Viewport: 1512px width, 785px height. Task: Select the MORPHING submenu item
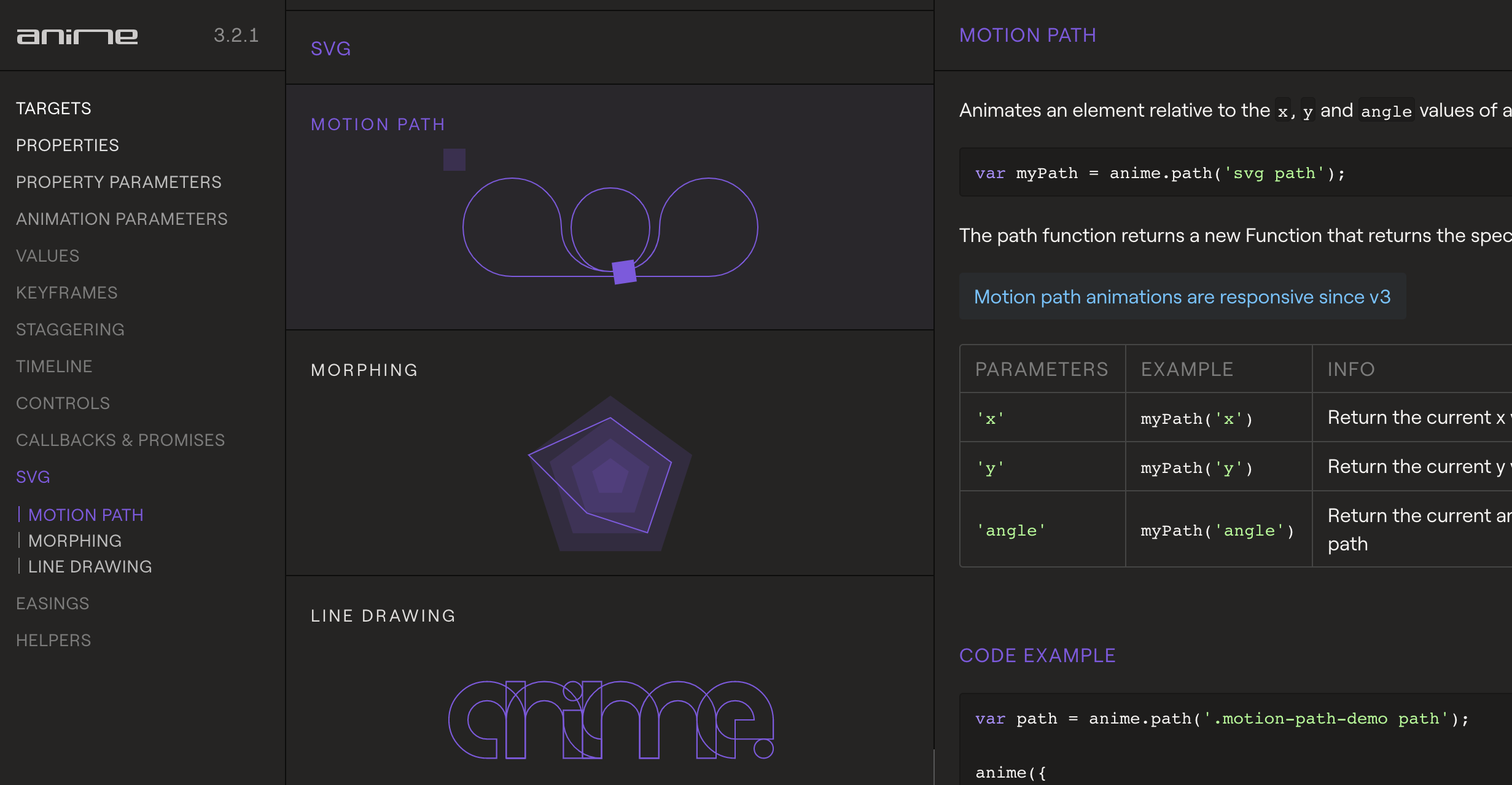point(75,541)
